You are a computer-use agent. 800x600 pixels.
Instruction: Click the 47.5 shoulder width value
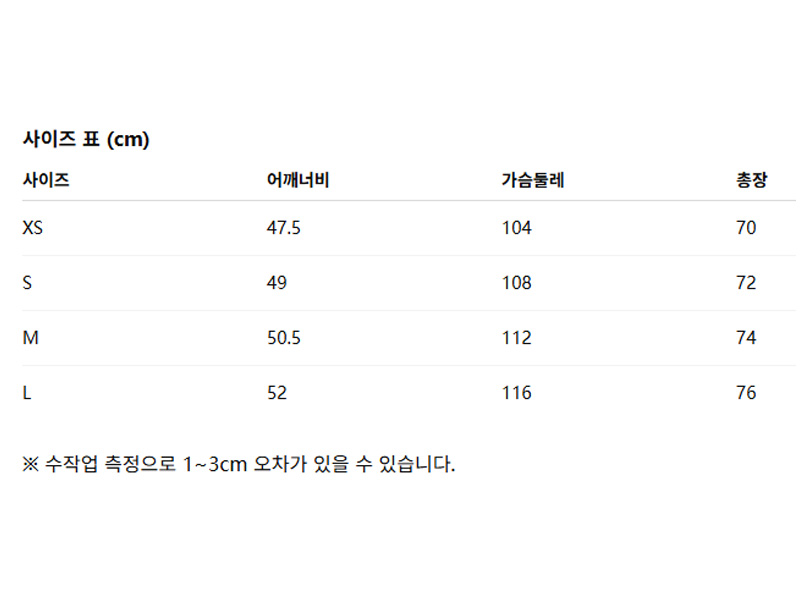tap(283, 228)
